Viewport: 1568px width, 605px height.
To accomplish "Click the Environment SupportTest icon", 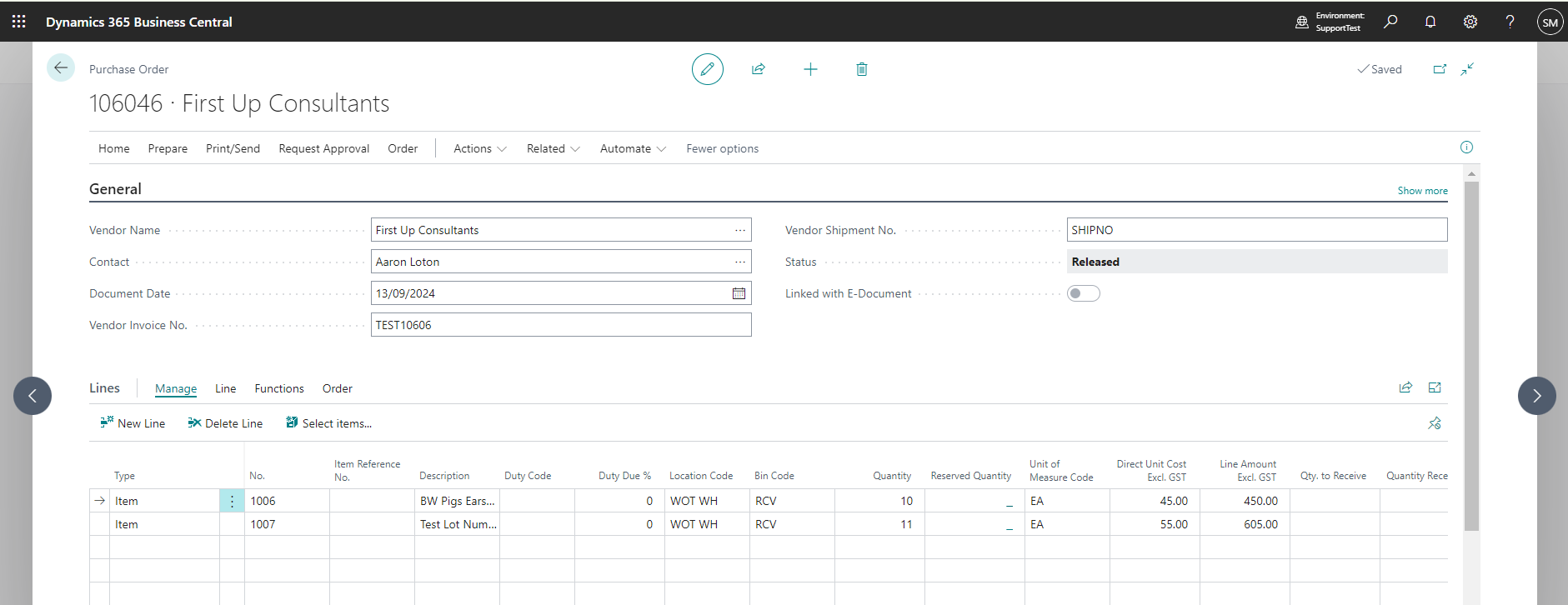I will point(1302,22).
